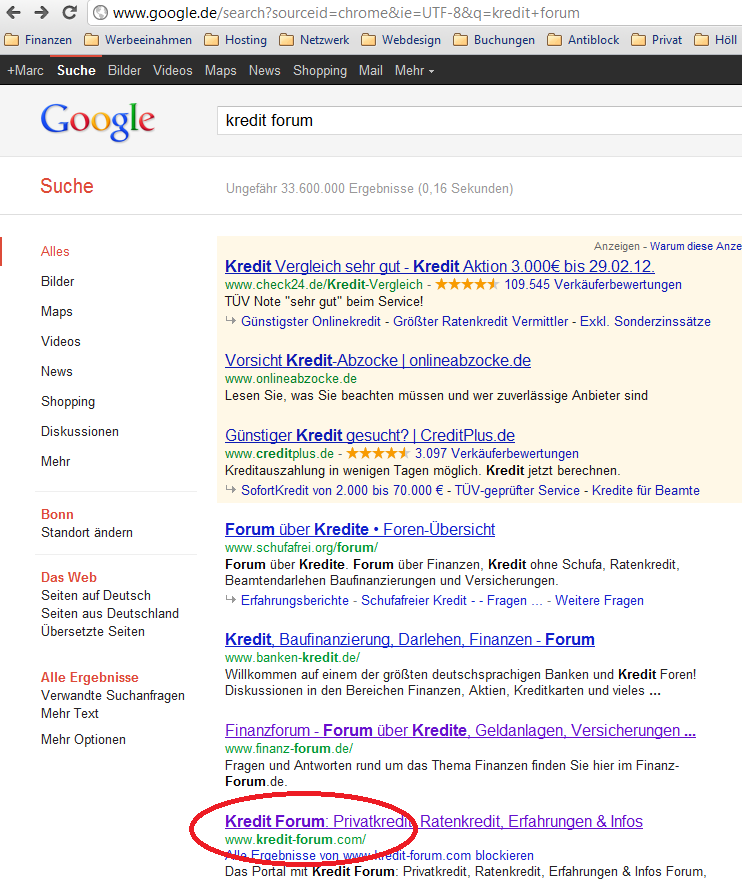Filter results by News in the sidebar

57,371
